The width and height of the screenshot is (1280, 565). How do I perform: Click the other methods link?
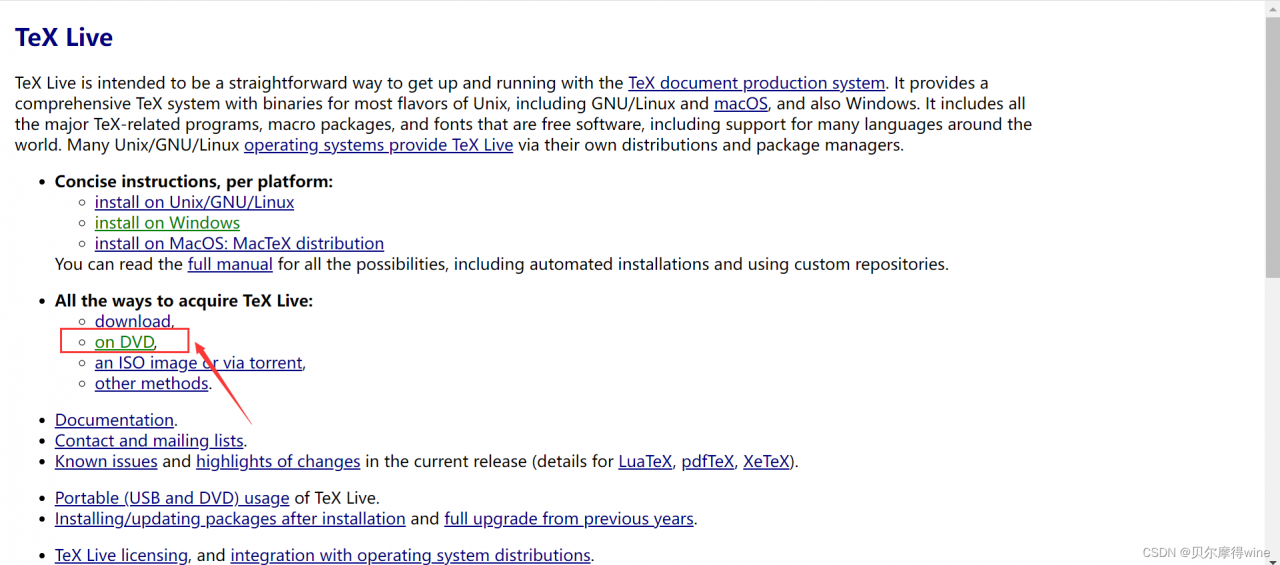point(151,384)
